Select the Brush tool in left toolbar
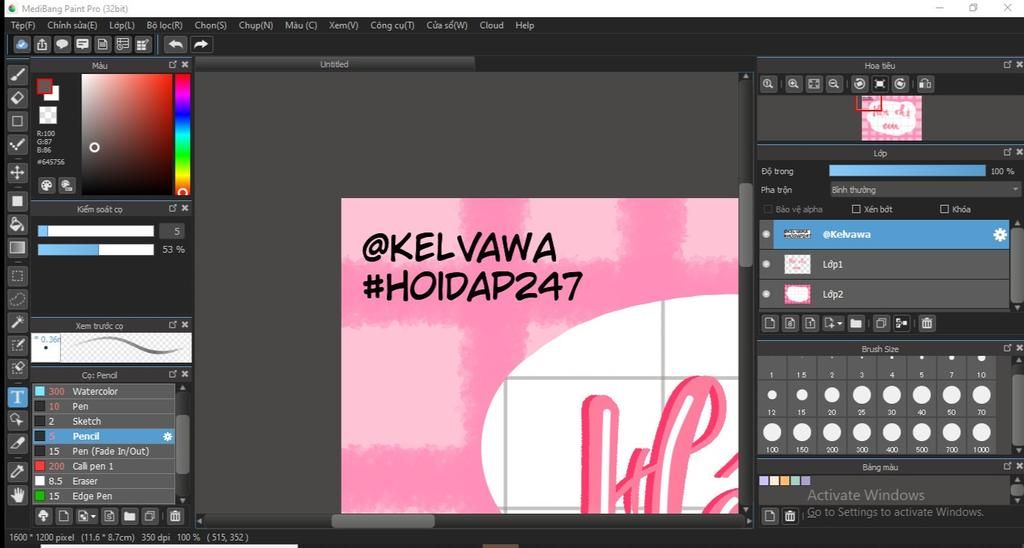This screenshot has height=548, width=1024. click(18, 74)
